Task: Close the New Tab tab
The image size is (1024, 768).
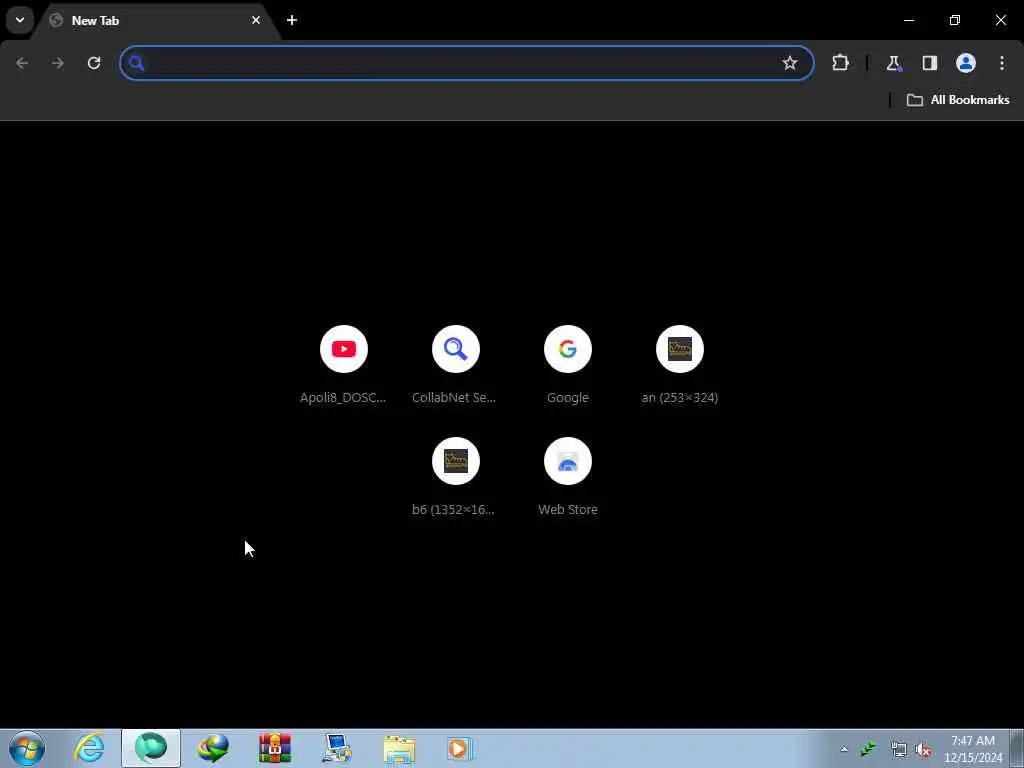Action: coord(256,20)
